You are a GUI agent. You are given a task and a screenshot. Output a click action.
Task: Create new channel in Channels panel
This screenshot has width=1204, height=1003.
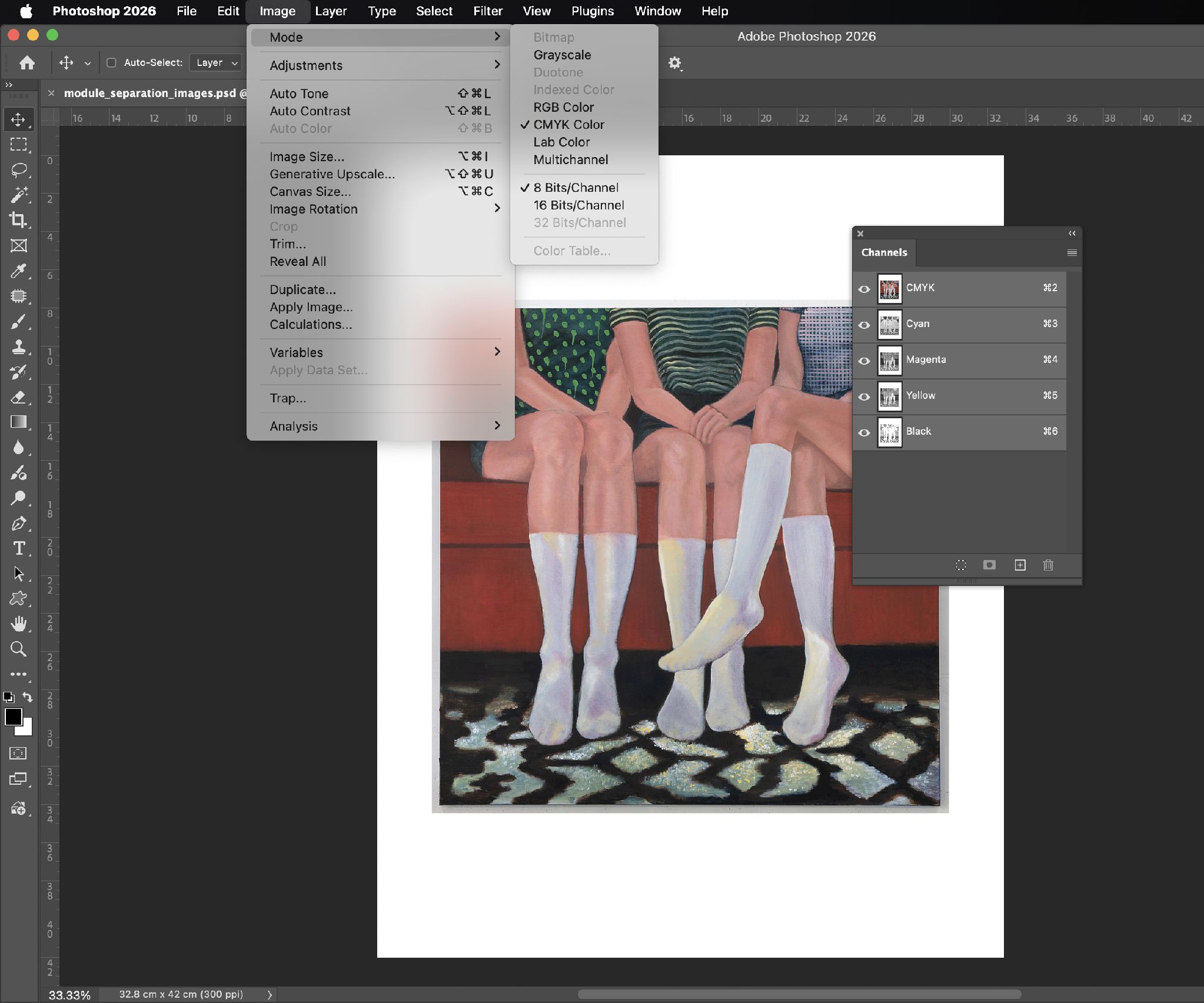(1020, 565)
